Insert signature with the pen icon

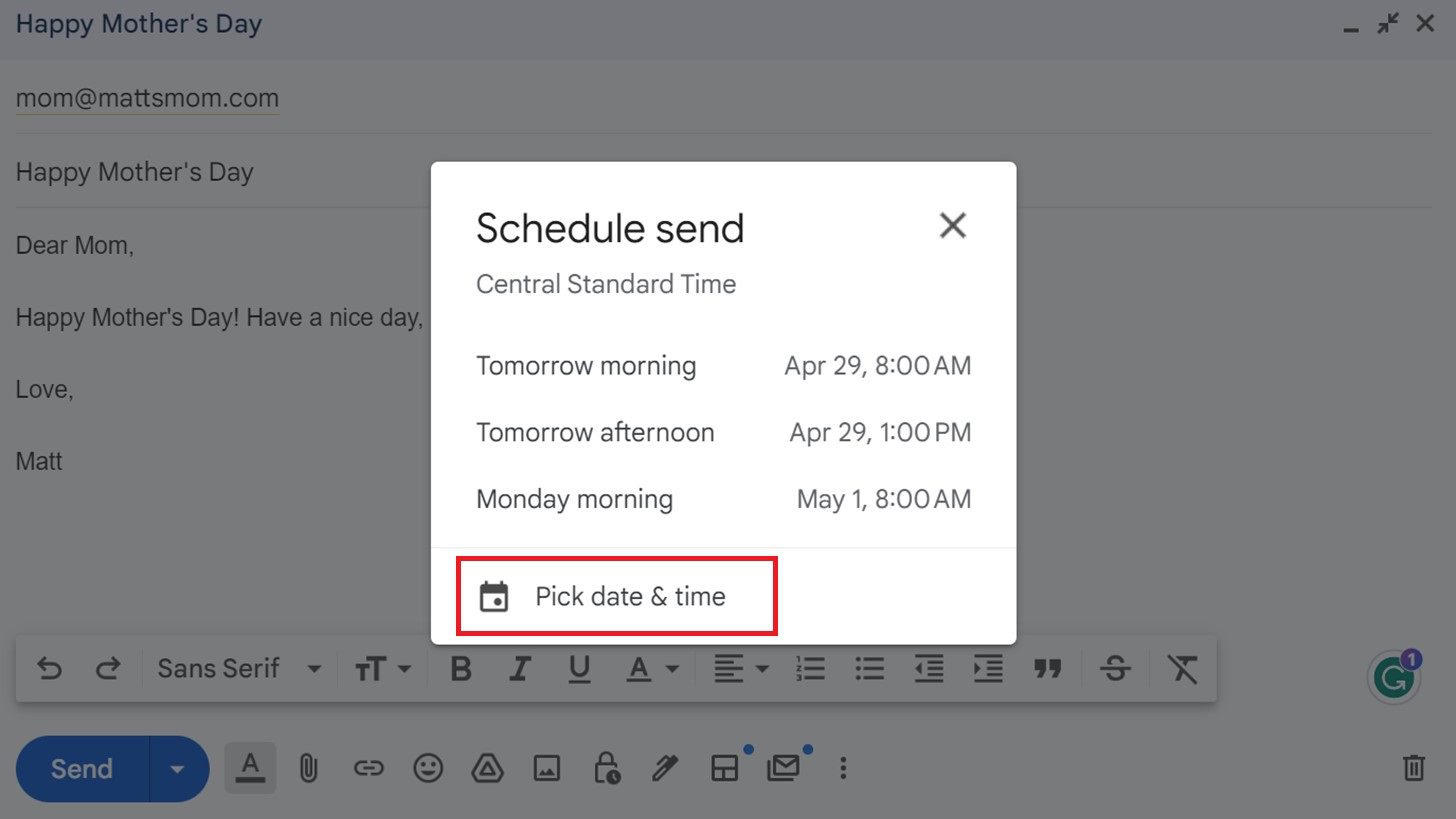click(x=665, y=769)
